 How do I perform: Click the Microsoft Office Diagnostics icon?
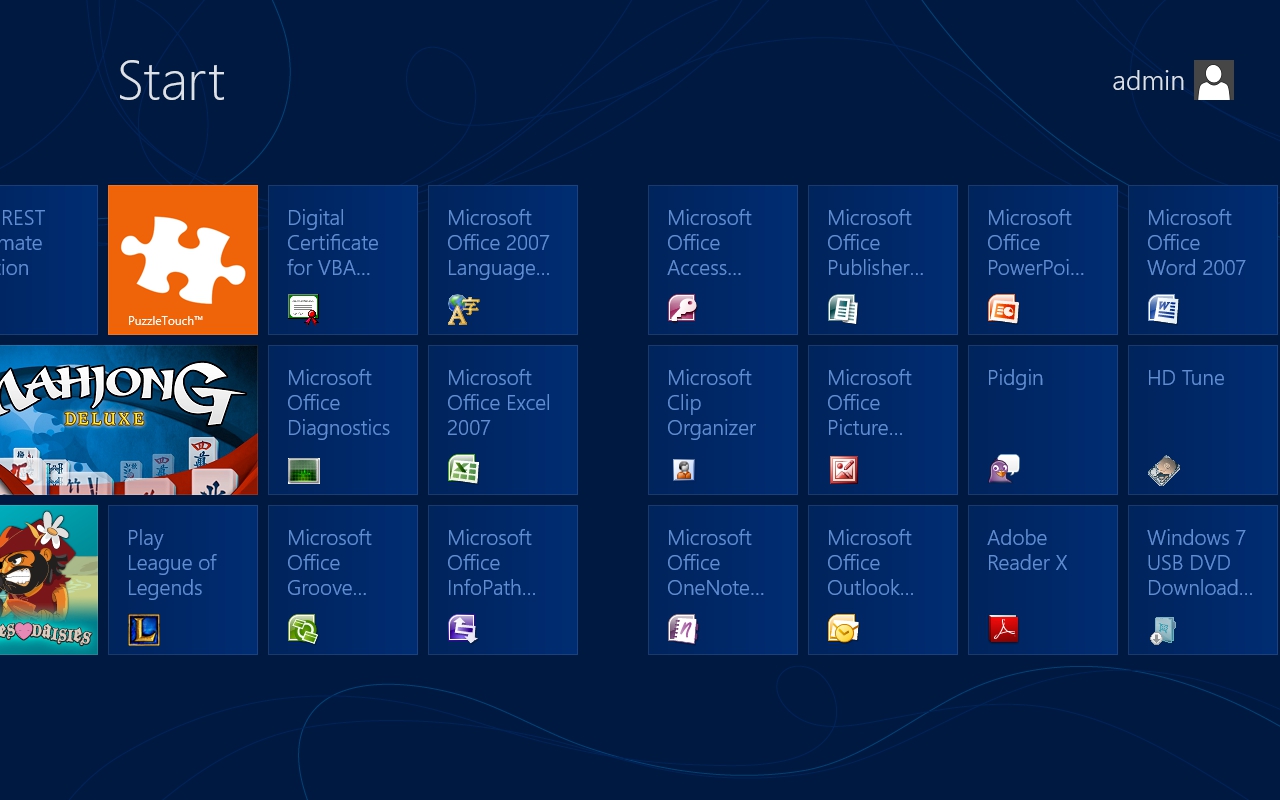(x=303, y=470)
